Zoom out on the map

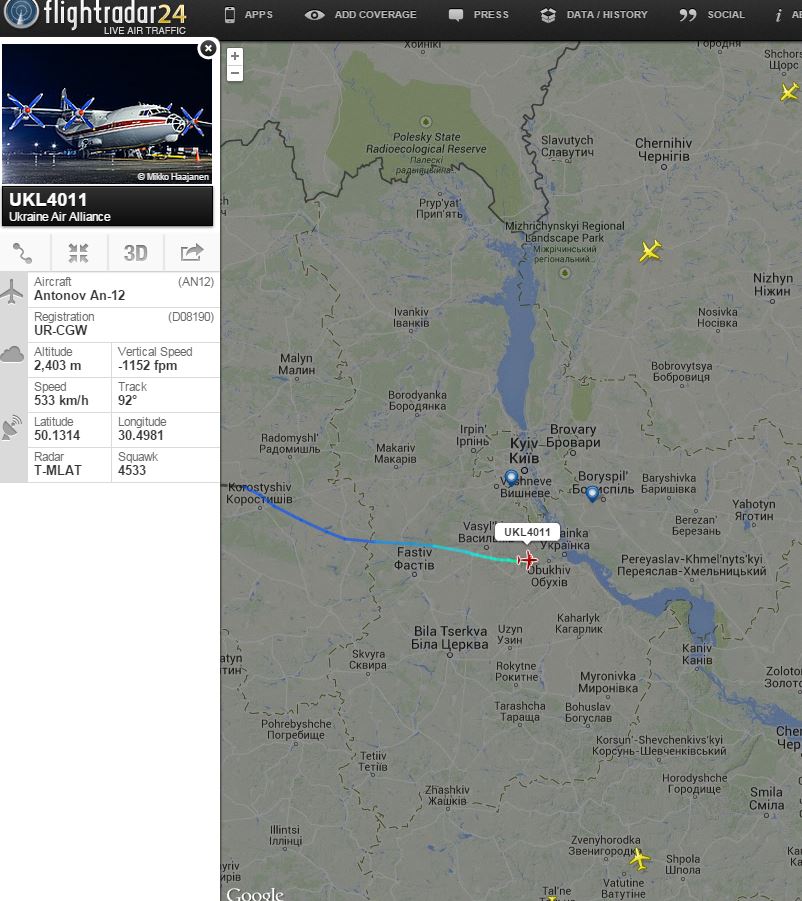point(235,73)
